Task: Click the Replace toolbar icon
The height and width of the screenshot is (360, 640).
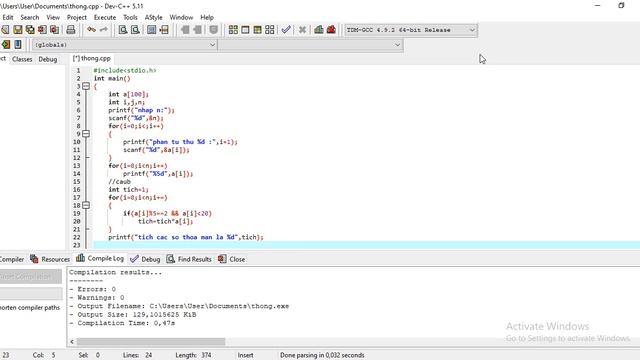Action: 135,30
